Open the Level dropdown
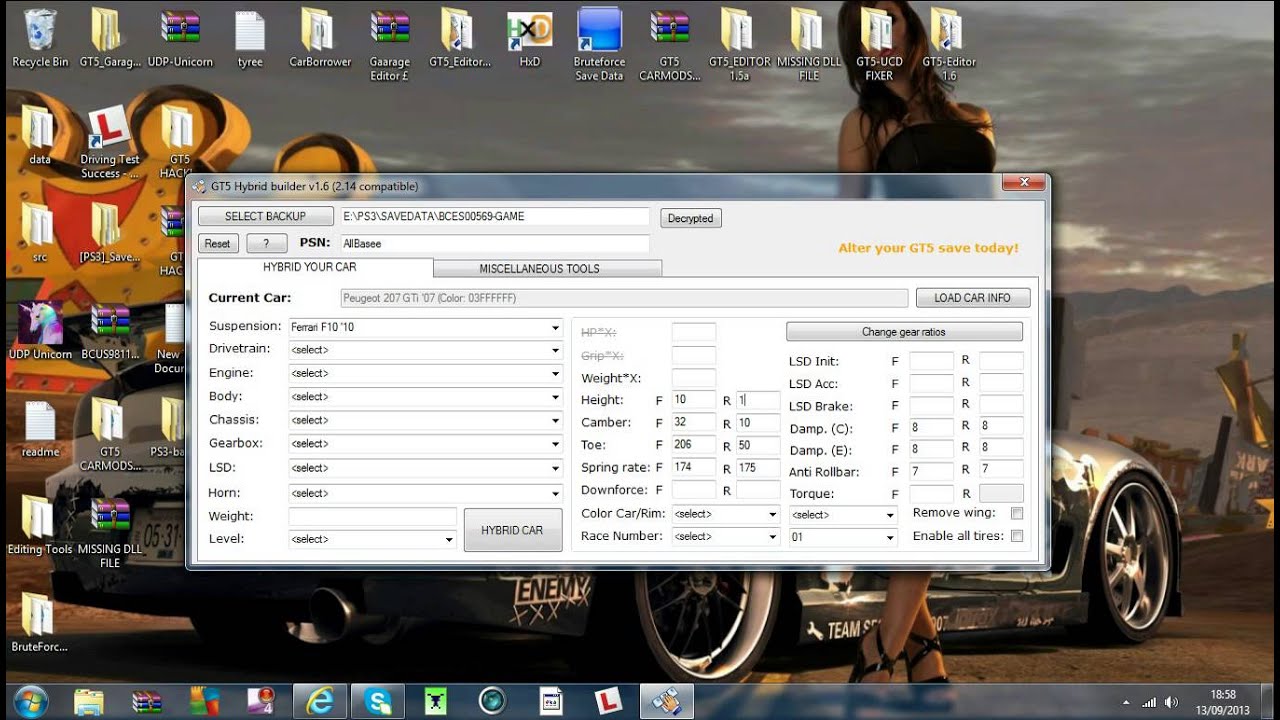This screenshot has width=1280, height=720. tap(372, 539)
